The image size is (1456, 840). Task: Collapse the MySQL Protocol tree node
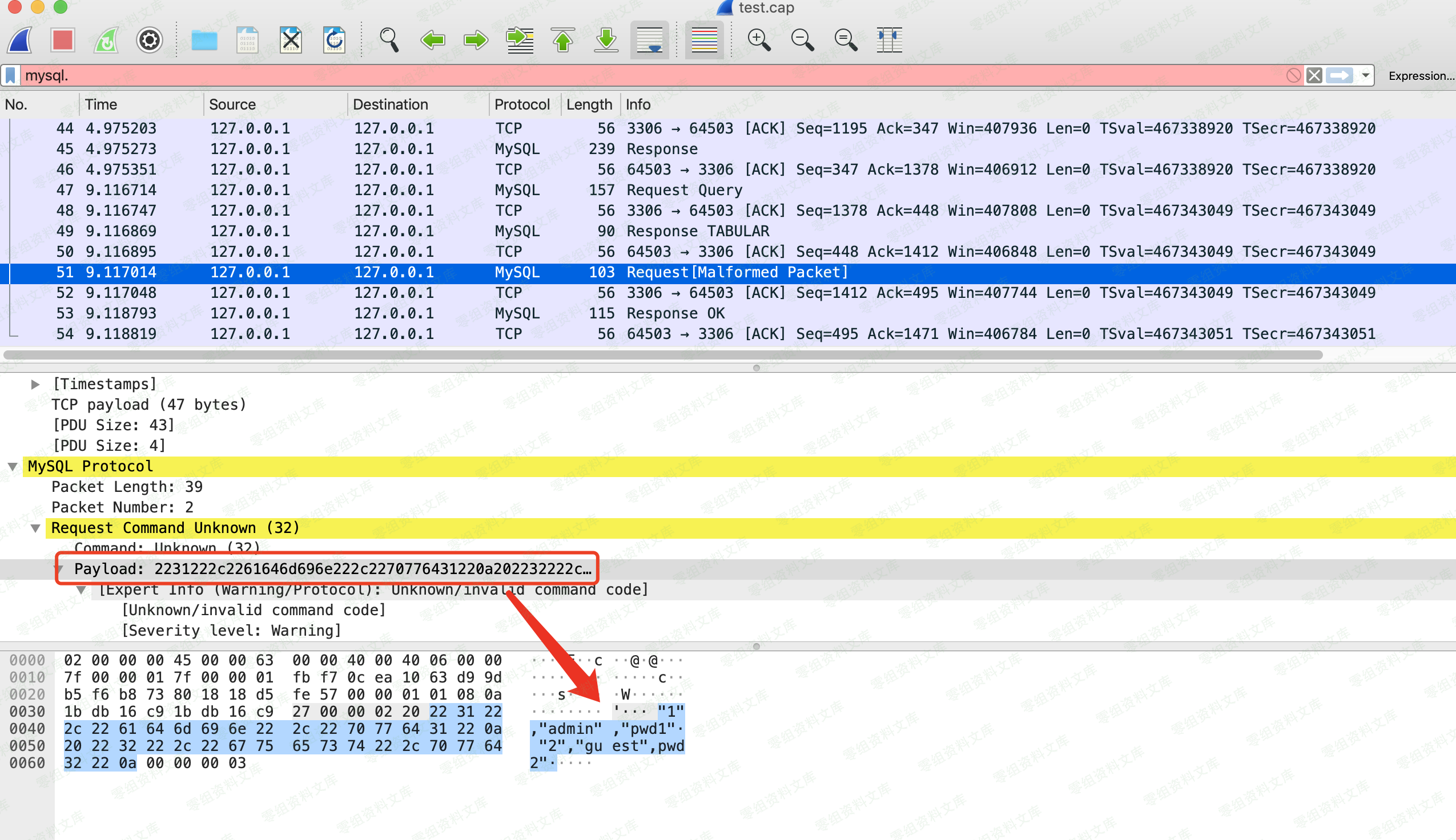click(13, 466)
